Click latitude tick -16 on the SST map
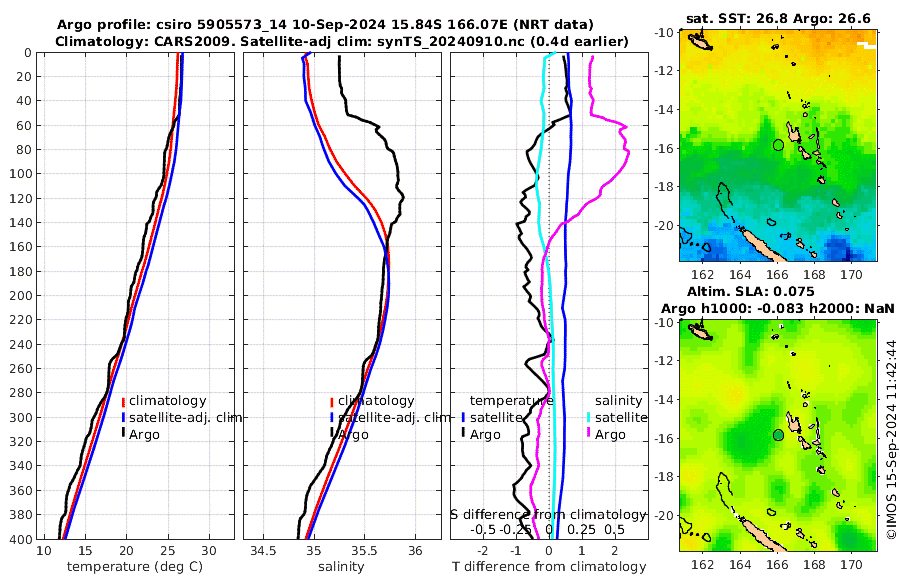Image resolution: width=900 pixels, height=580 pixels. coord(665,148)
